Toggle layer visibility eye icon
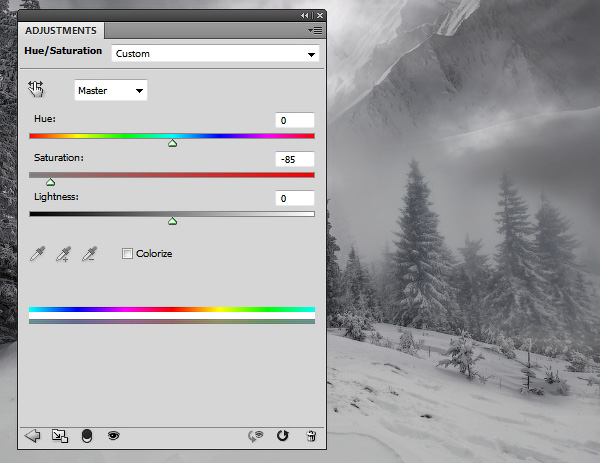The width and height of the screenshot is (600, 463). 114,435
